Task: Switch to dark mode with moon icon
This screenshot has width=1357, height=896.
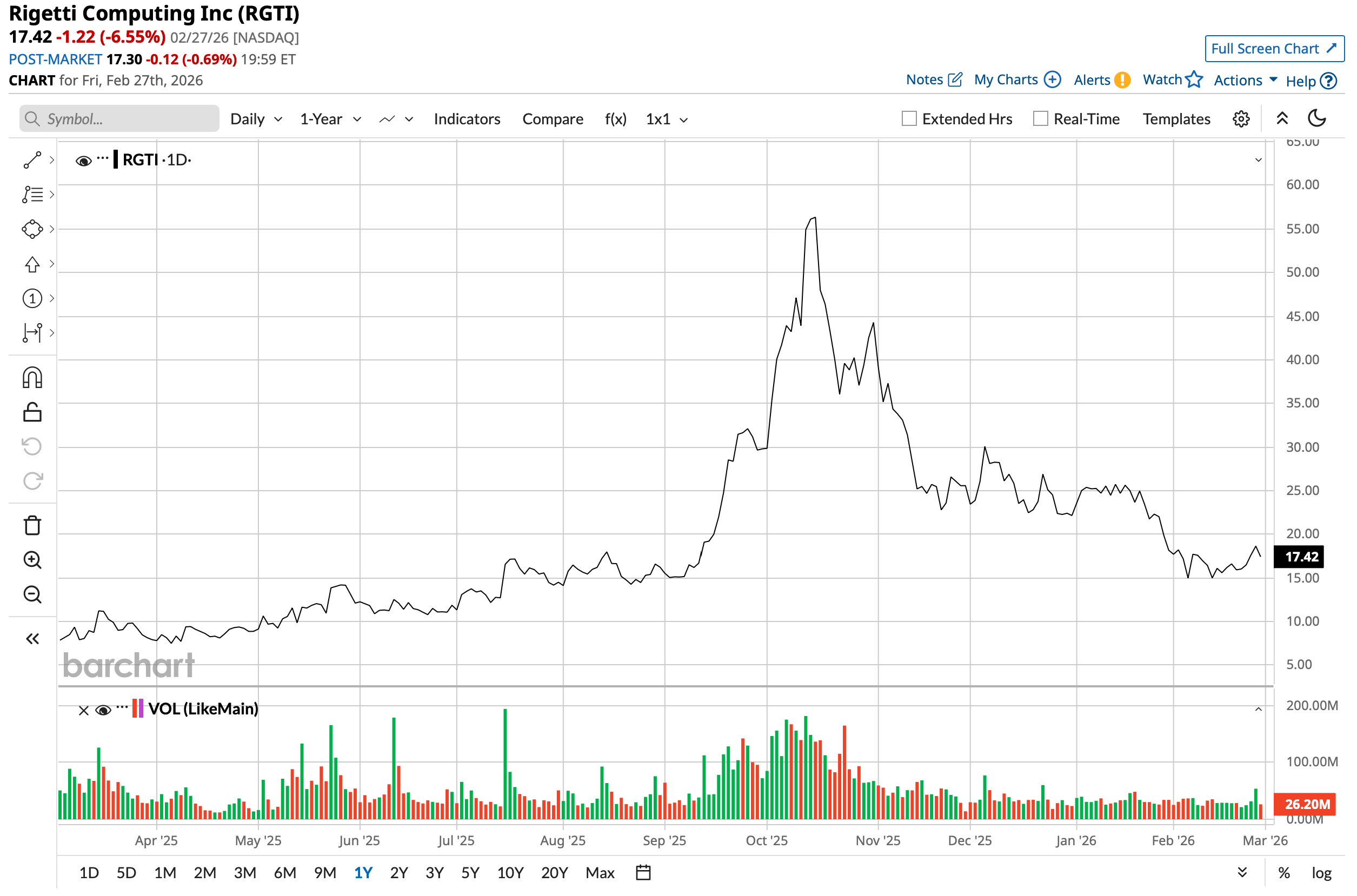Action: pos(1318,118)
